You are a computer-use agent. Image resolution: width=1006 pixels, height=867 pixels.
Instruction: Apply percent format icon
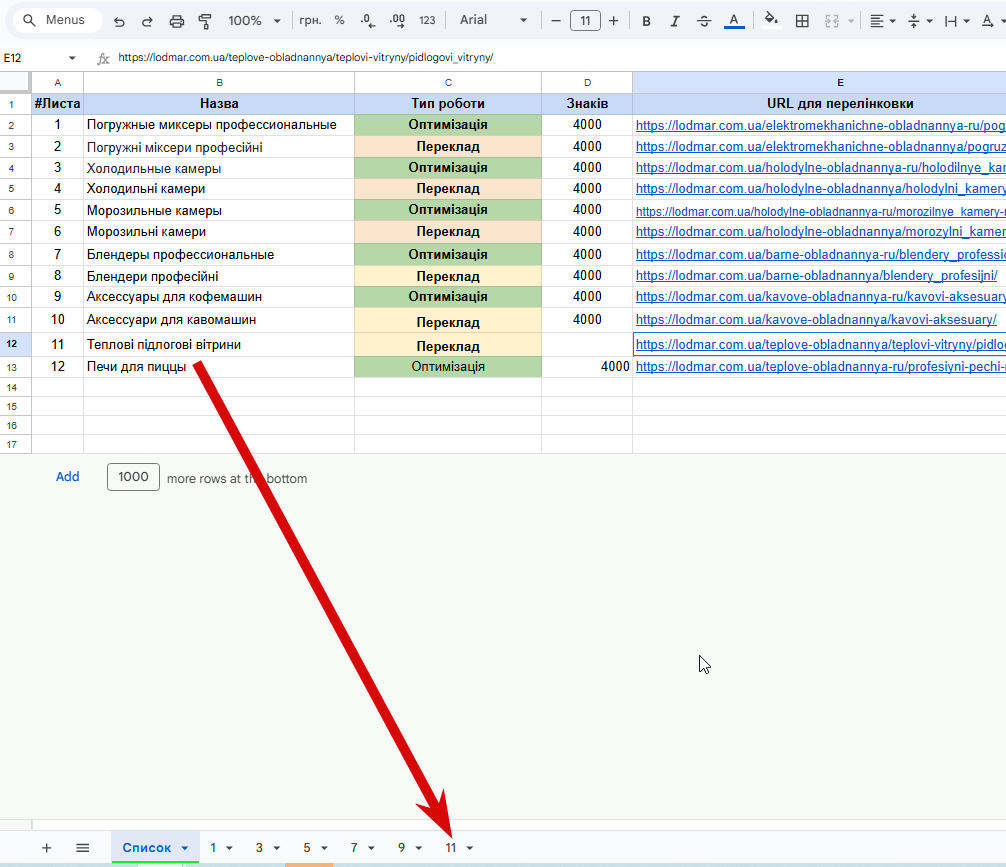click(x=339, y=21)
